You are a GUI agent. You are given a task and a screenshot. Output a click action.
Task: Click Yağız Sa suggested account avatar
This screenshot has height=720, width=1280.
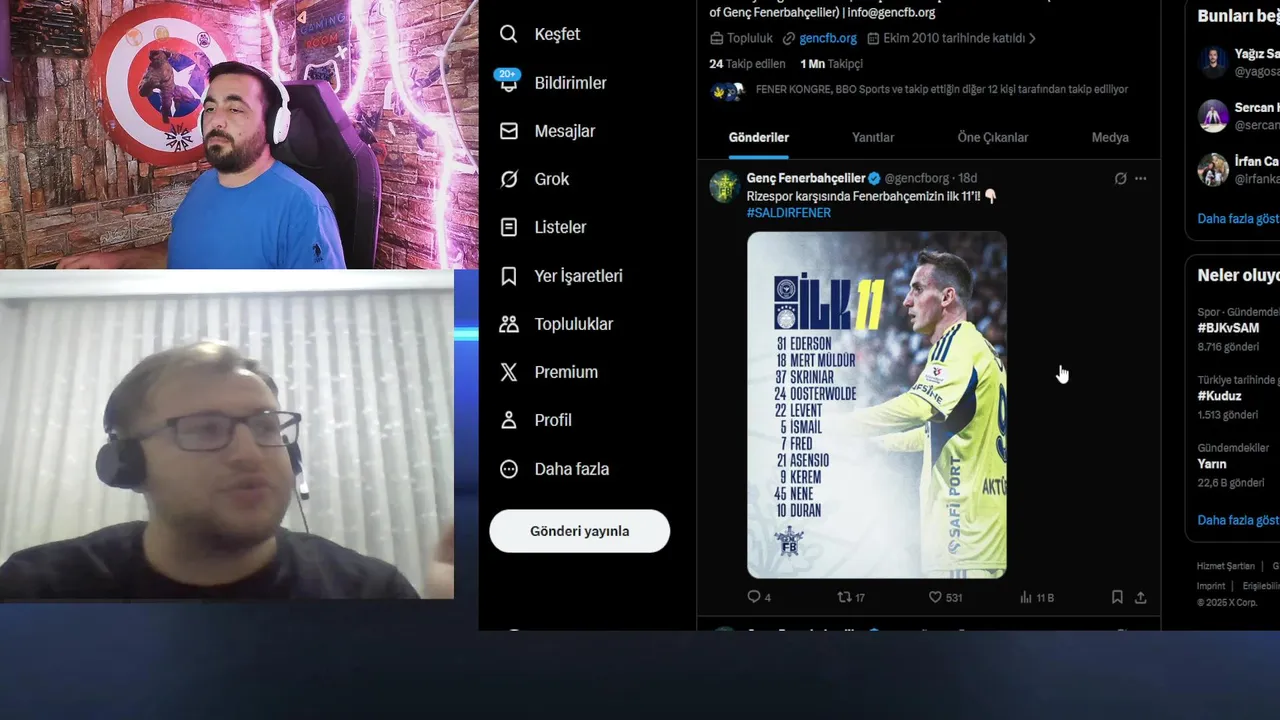click(1213, 62)
